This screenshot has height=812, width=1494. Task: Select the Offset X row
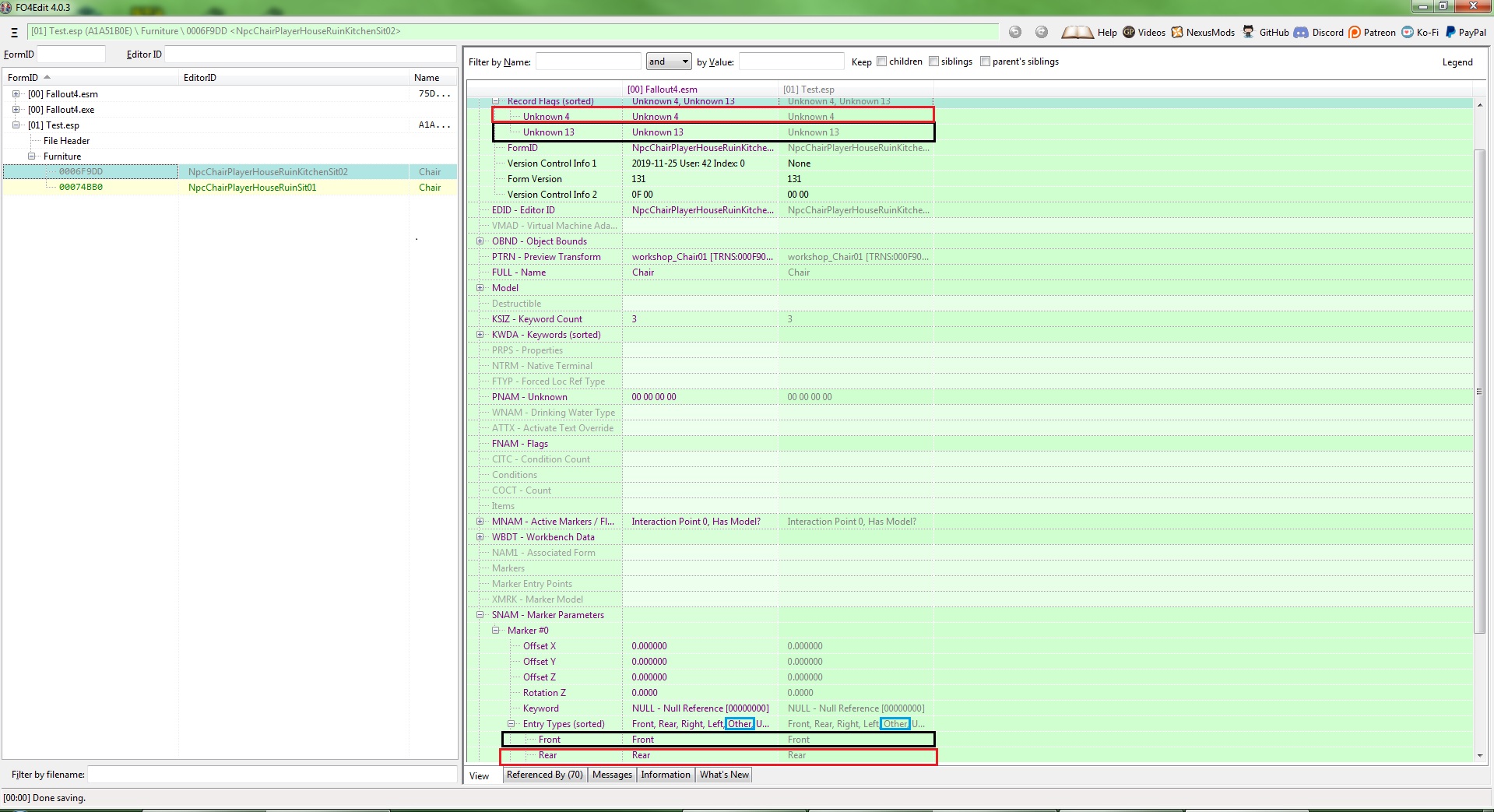tap(970, 646)
